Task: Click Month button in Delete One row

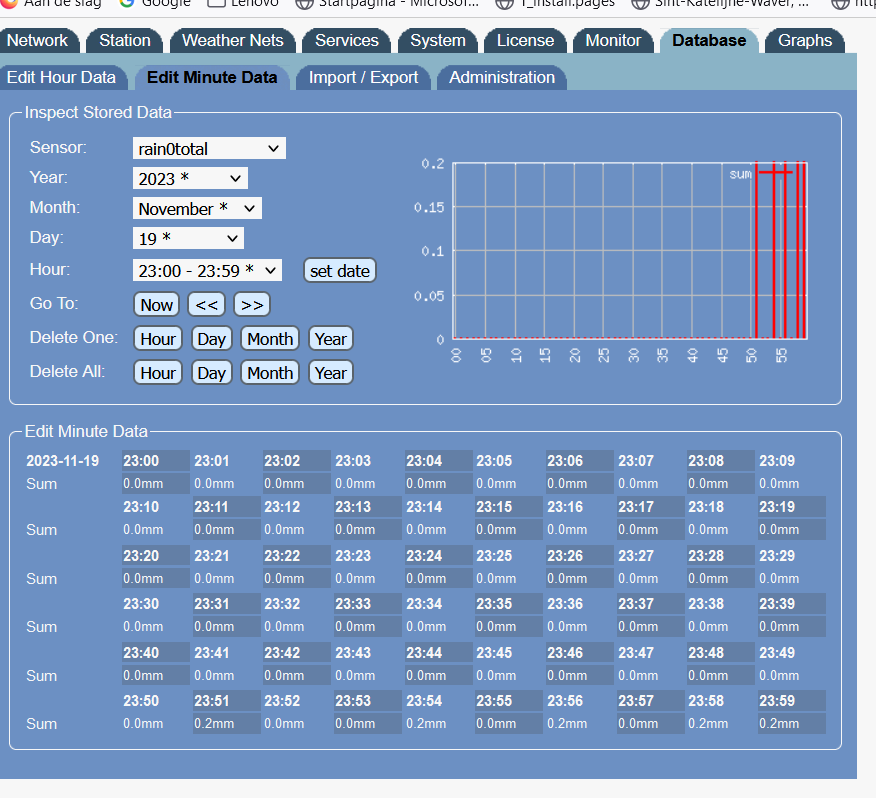Action: tap(270, 339)
